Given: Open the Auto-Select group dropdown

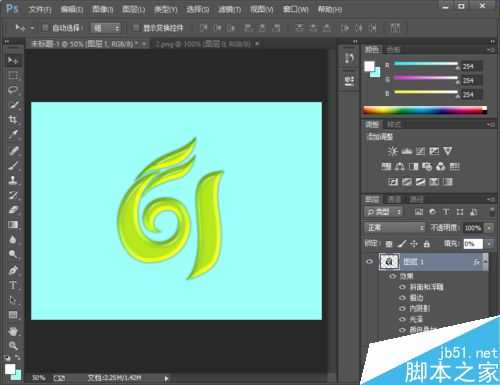Looking at the screenshot, I should (x=106, y=28).
